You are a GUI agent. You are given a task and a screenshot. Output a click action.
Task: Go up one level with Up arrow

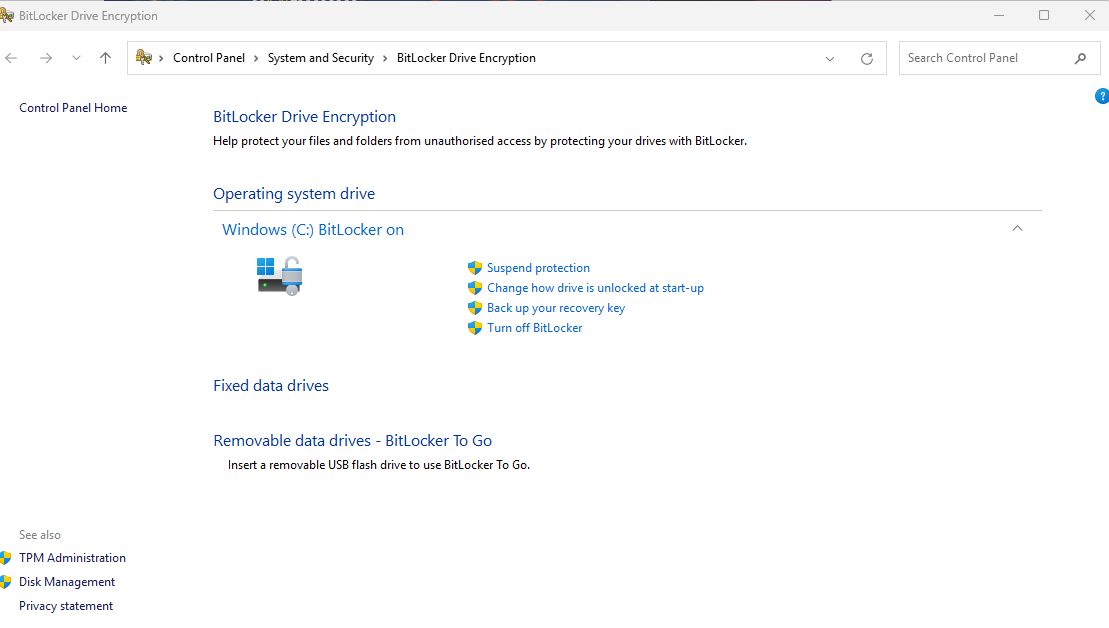(105, 58)
